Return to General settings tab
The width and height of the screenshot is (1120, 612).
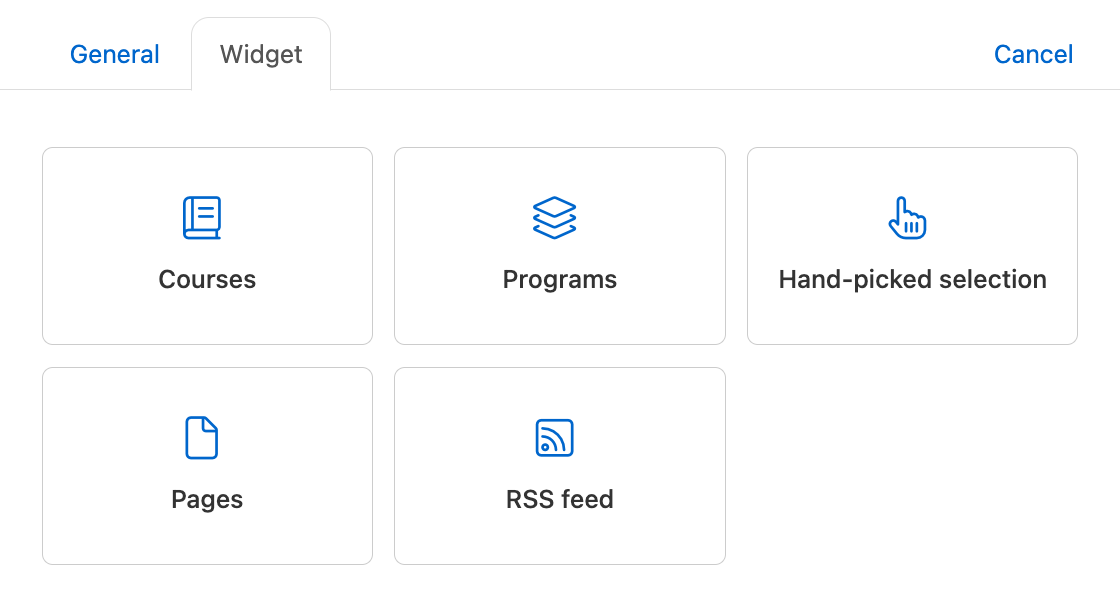coord(114,54)
